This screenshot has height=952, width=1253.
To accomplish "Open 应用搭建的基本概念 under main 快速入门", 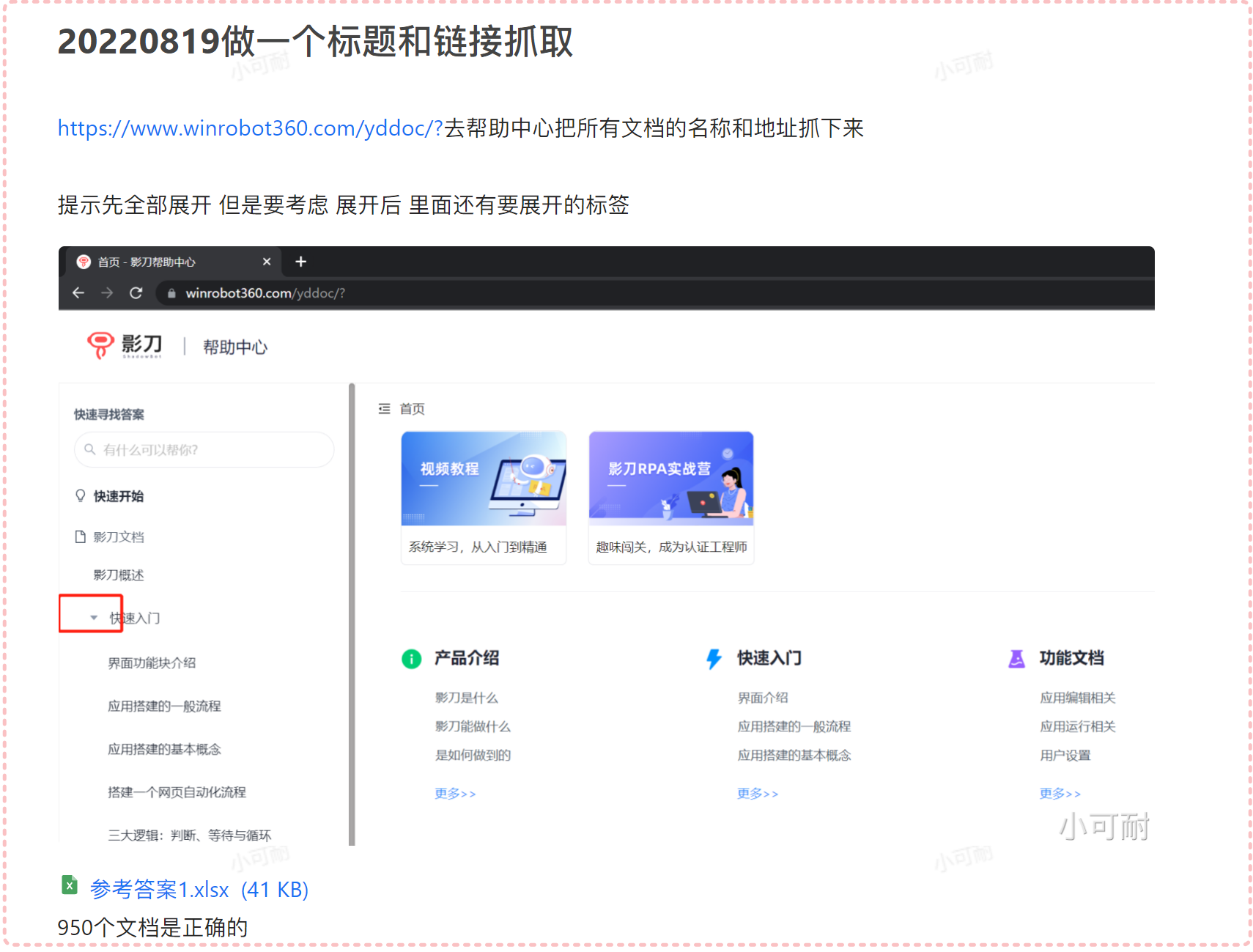I will (794, 755).
